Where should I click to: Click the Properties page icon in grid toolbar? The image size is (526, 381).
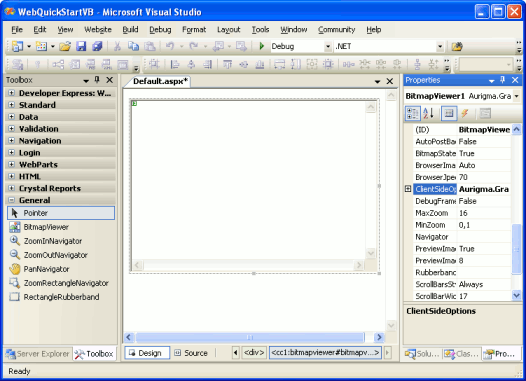click(x=449, y=113)
